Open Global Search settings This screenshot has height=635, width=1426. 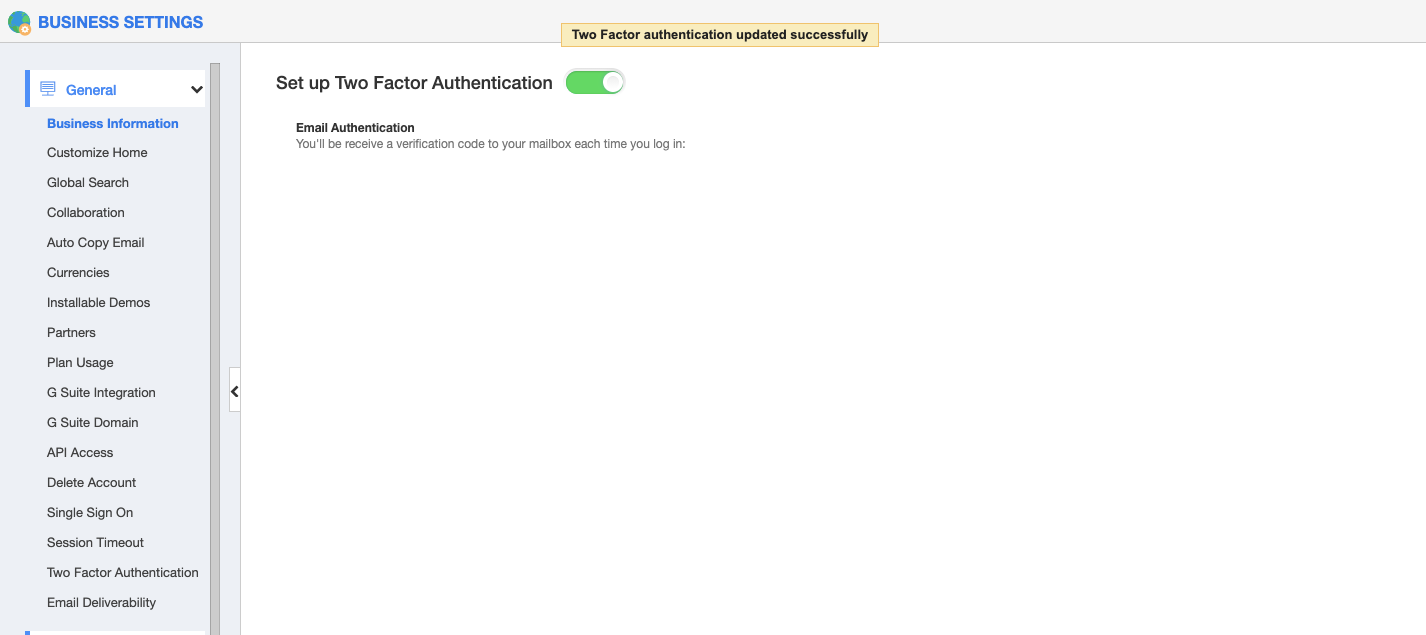point(88,182)
